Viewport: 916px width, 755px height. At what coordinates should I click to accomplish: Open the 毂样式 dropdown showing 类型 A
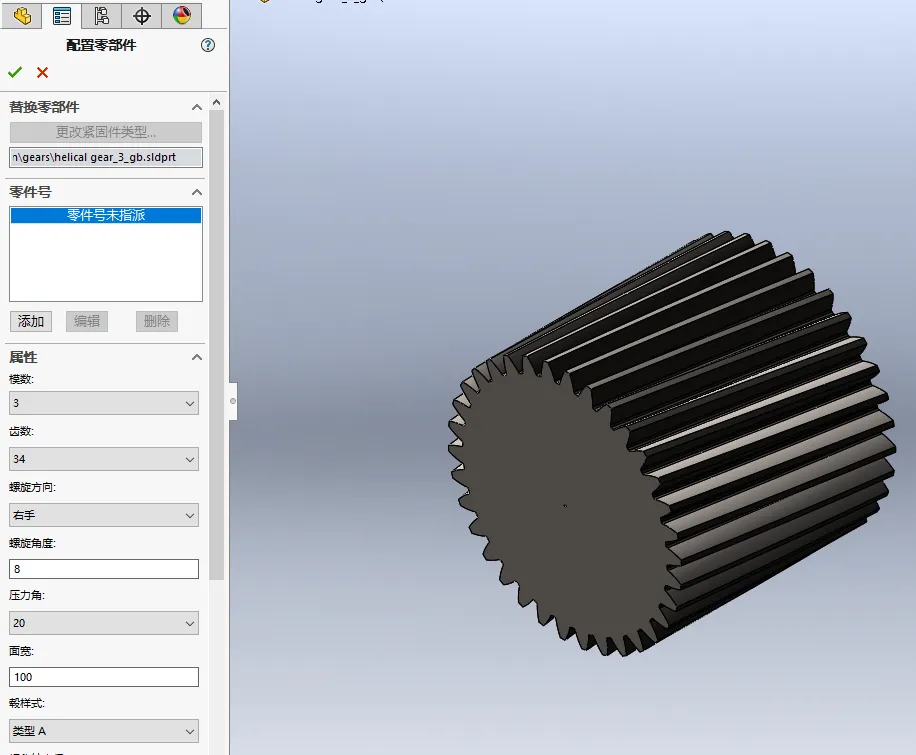[x=104, y=731]
